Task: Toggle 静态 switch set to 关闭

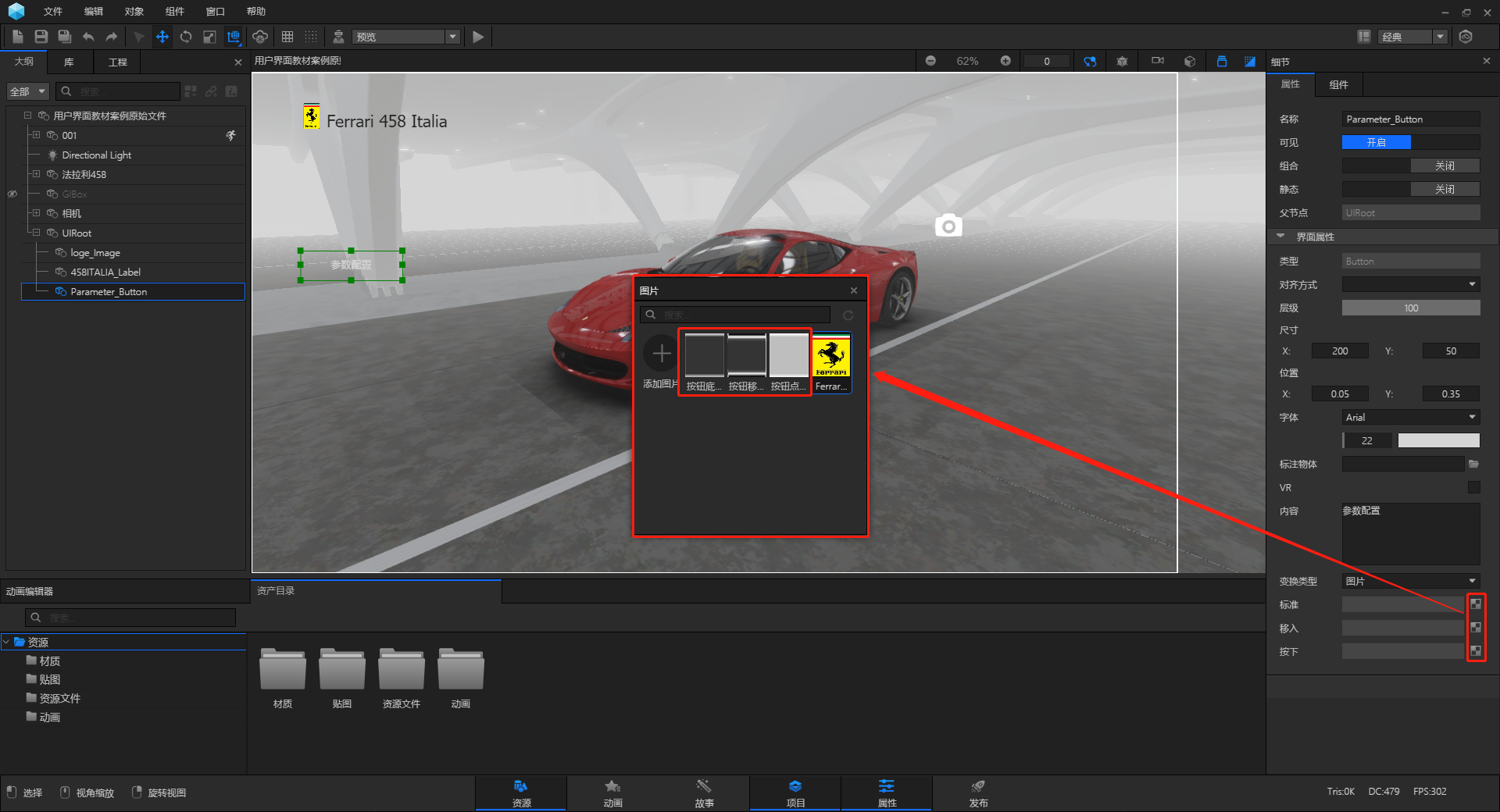Action: point(1411,189)
